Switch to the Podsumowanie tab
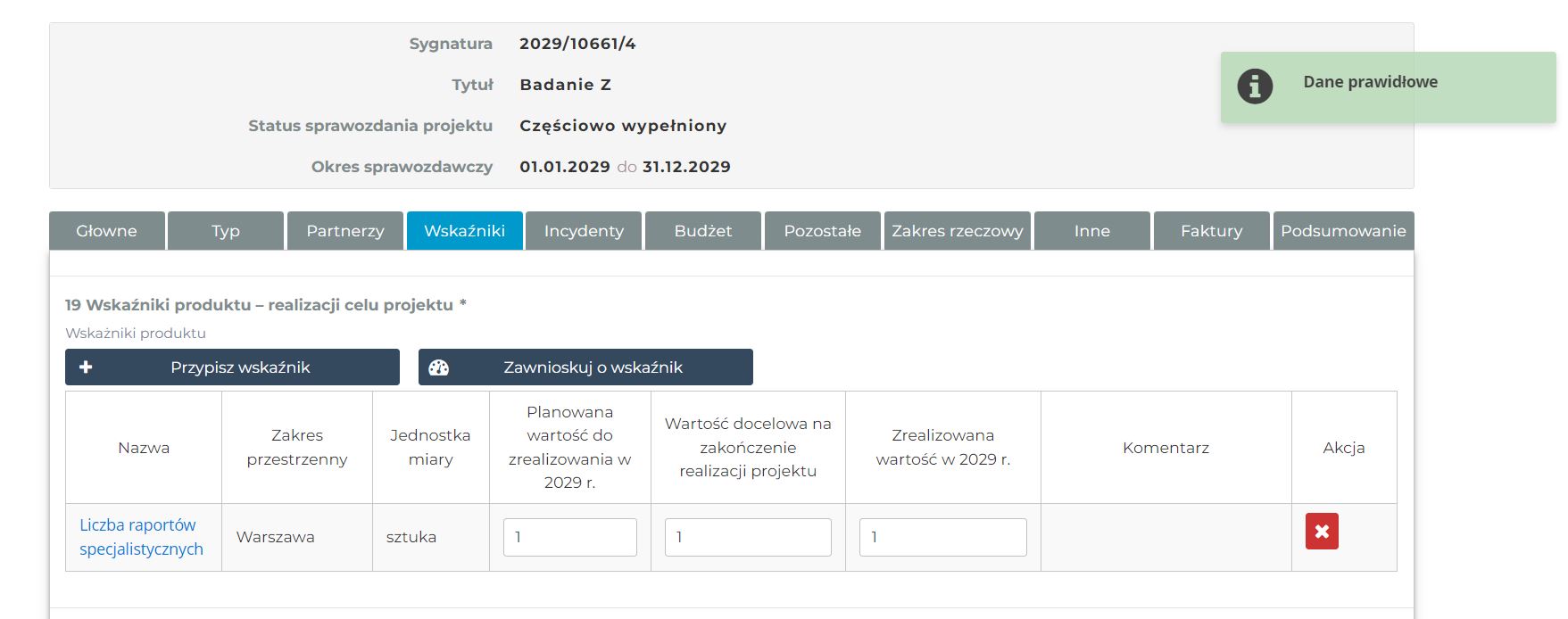 [1343, 231]
